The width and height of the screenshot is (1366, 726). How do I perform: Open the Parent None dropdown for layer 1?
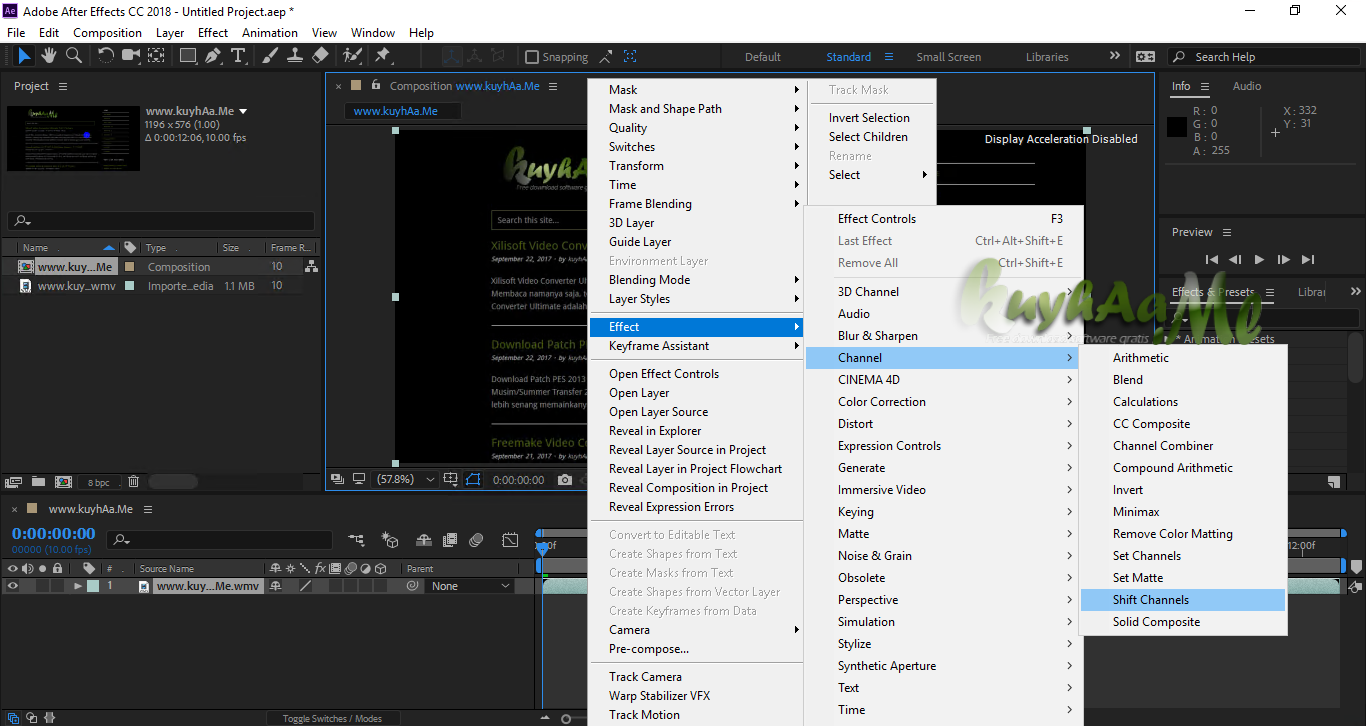[470, 587]
